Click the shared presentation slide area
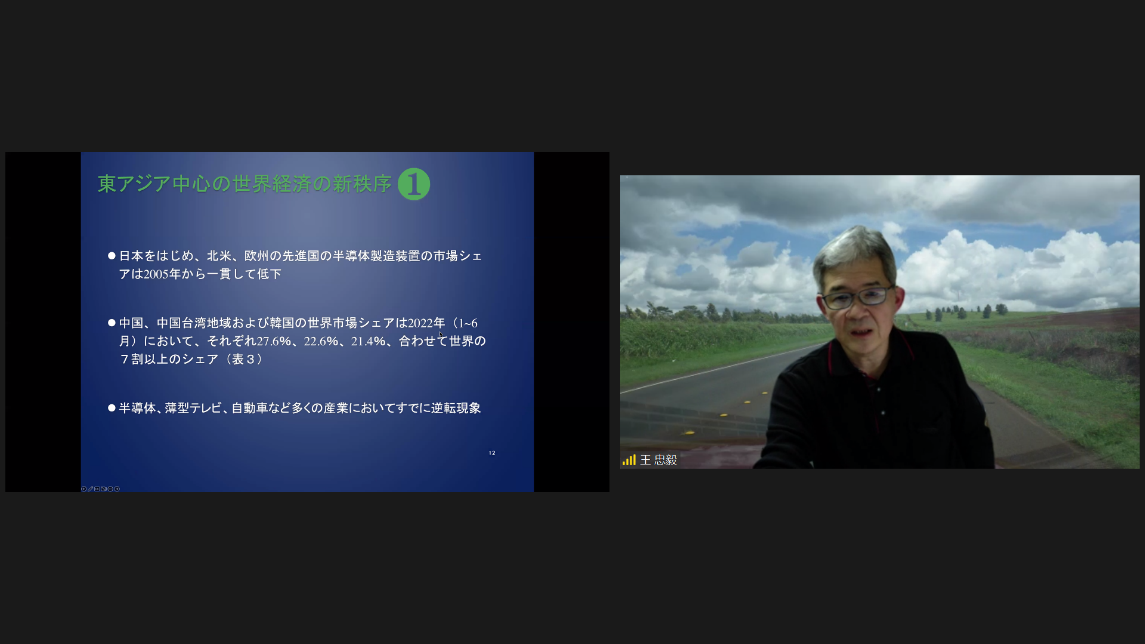 tap(307, 321)
